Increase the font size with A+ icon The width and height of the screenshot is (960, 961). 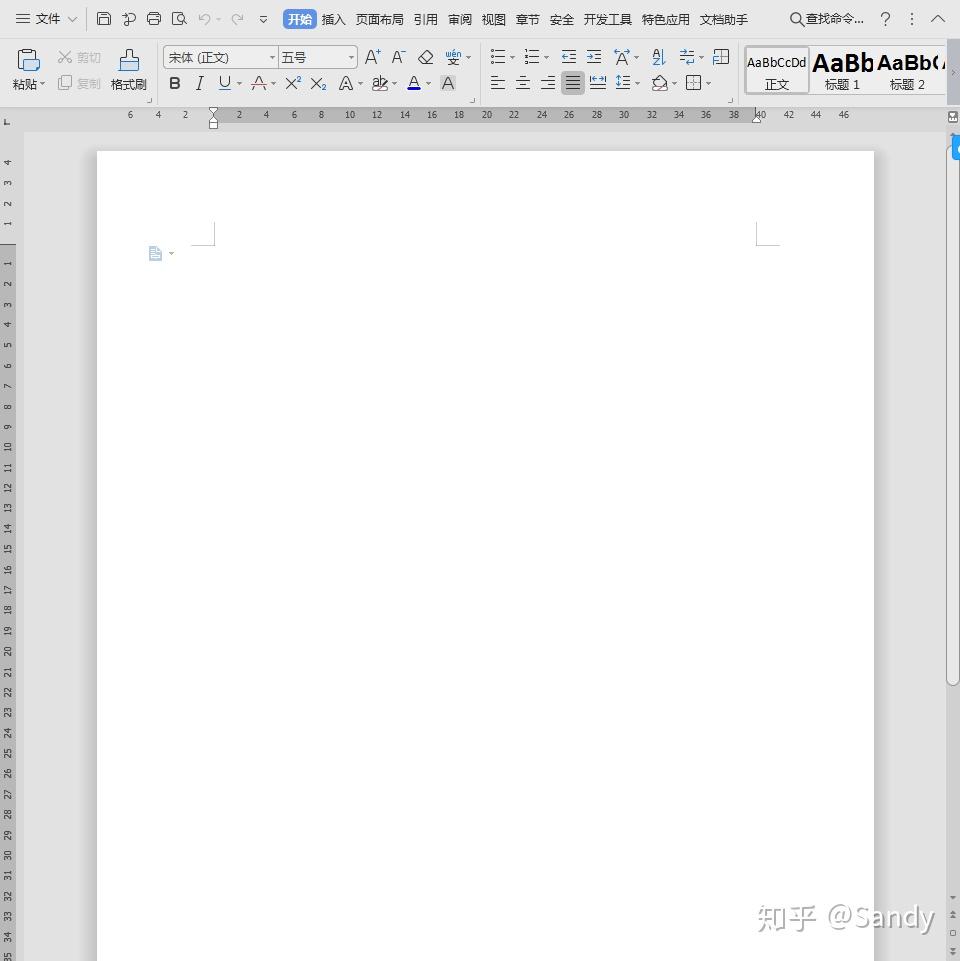[x=371, y=57]
